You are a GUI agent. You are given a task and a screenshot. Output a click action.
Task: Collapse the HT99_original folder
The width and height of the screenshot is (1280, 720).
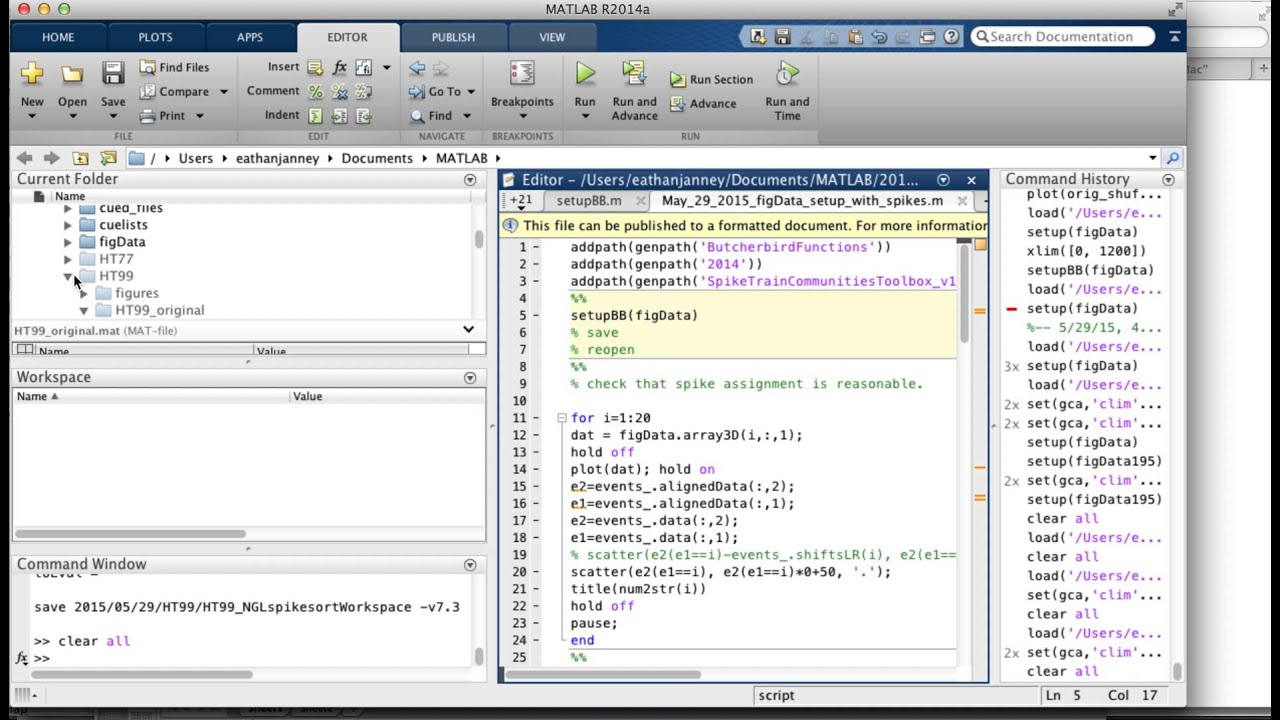84,310
